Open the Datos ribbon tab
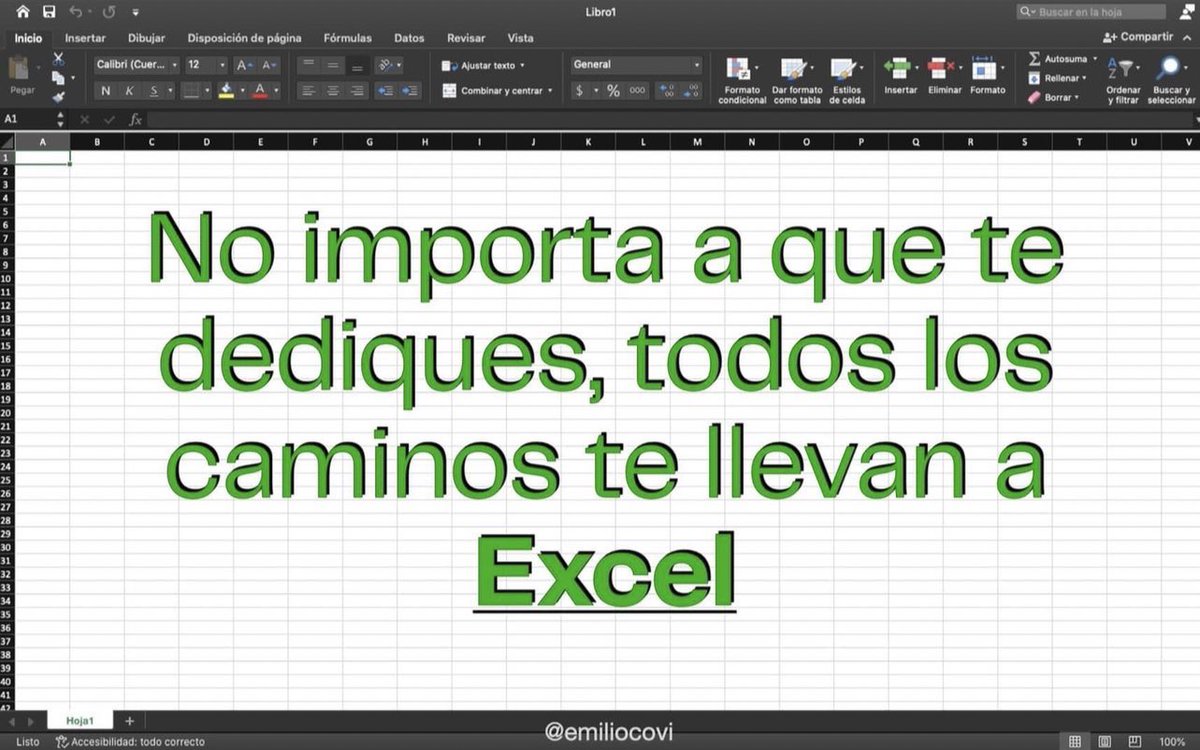1200x750 pixels. 409,38
